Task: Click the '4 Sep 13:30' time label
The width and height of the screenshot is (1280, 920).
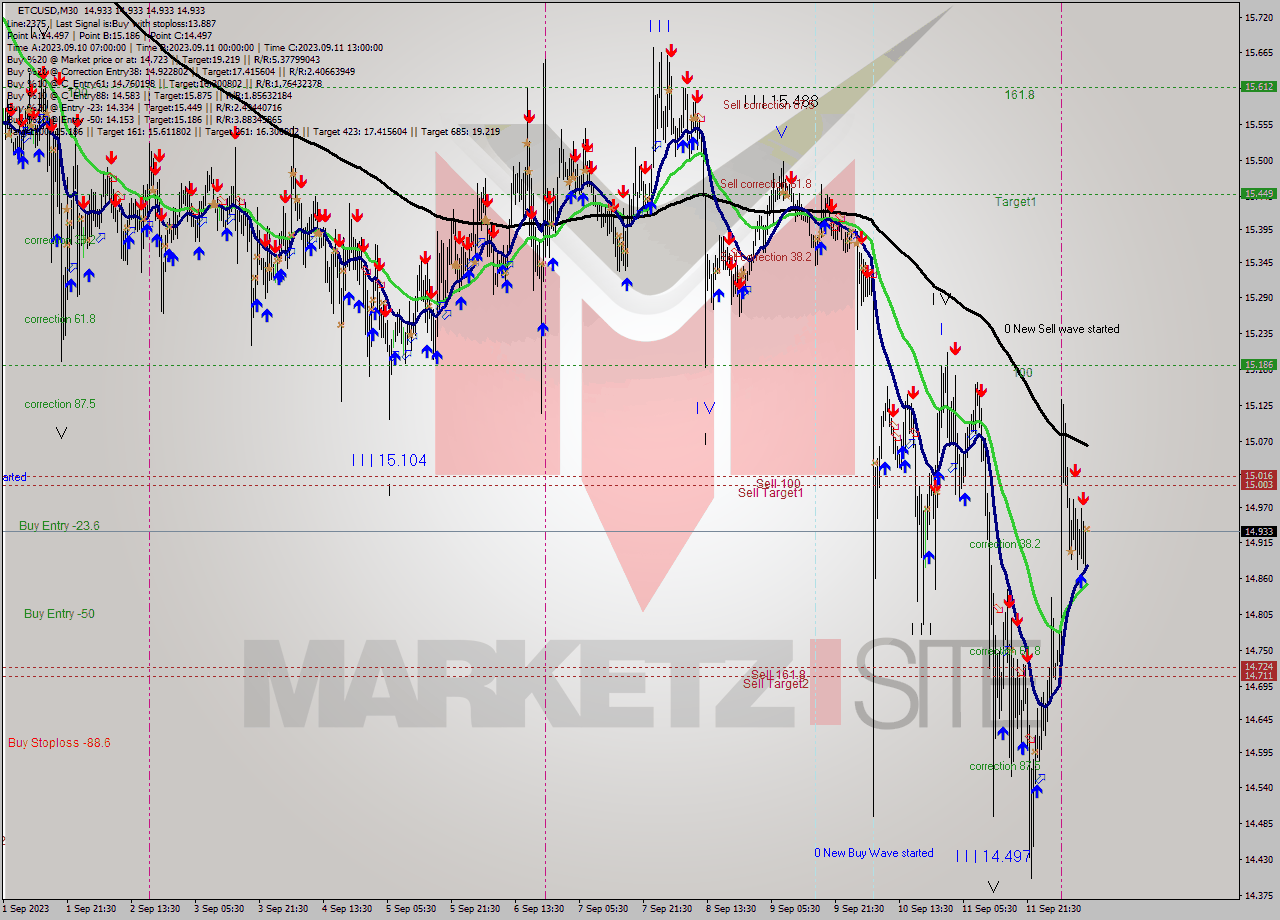Action: (x=347, y=909)
